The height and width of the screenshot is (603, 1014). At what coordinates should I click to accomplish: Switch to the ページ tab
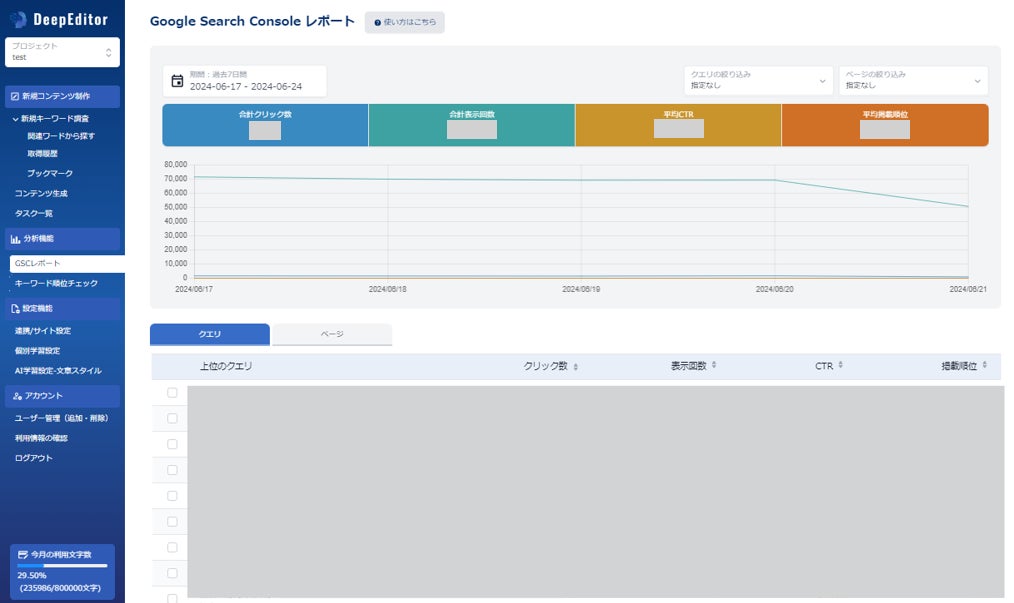pos(332,334)
